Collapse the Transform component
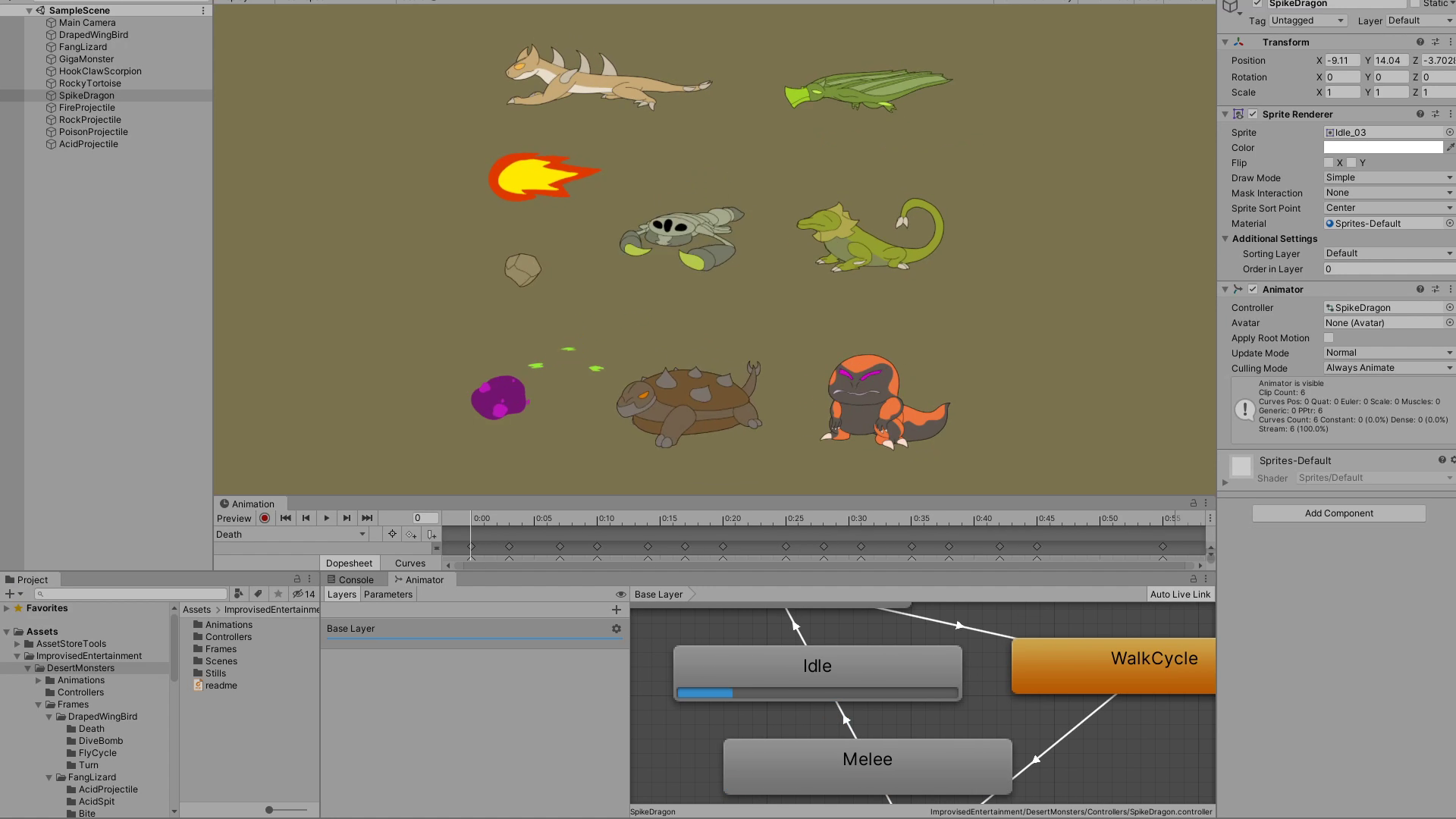Viewport: 1456px width, 819px height. [x=1225, y=42]
